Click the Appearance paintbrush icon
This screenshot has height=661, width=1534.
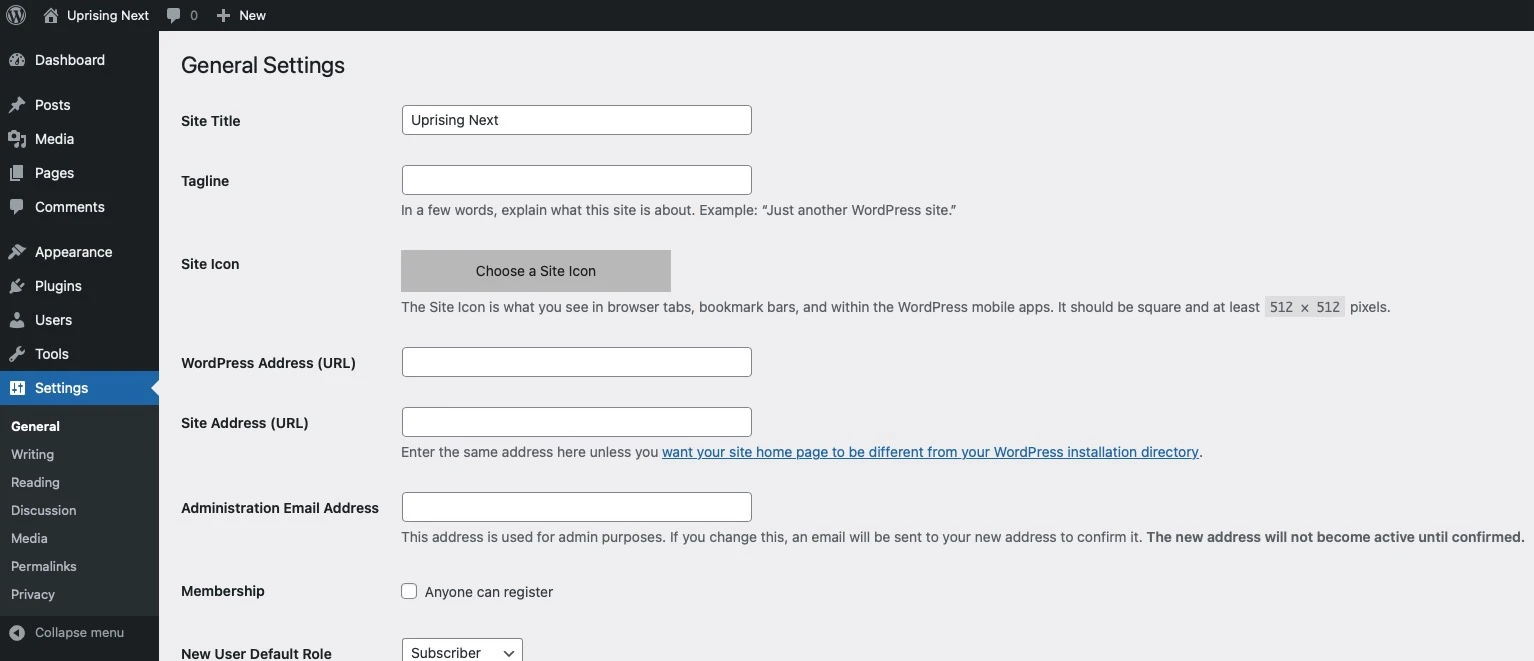tap(17, 252)
